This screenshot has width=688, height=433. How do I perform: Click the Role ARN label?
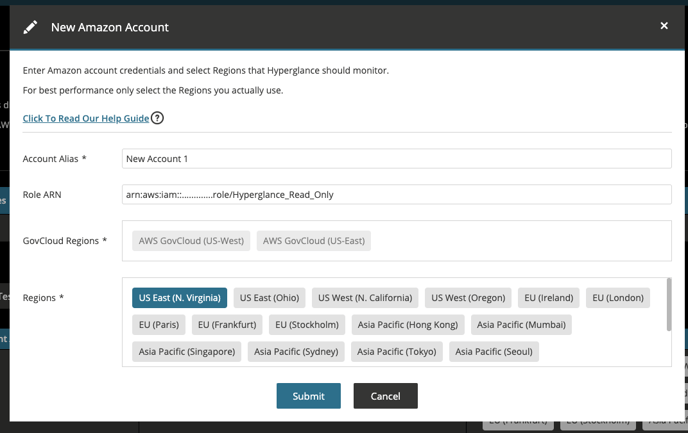click(42, 195)
